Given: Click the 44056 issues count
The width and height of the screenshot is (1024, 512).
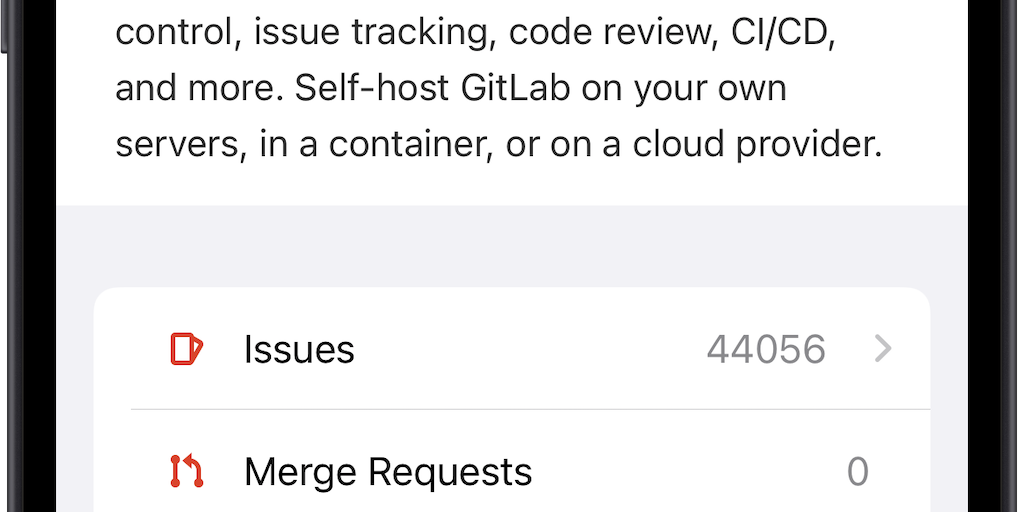Looking at the screenshot, I should tap(766, 349).
